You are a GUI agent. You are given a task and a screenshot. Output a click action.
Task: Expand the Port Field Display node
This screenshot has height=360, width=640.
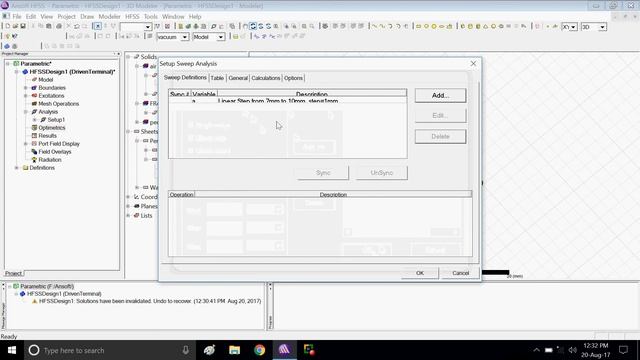click(x=26, y=144)
